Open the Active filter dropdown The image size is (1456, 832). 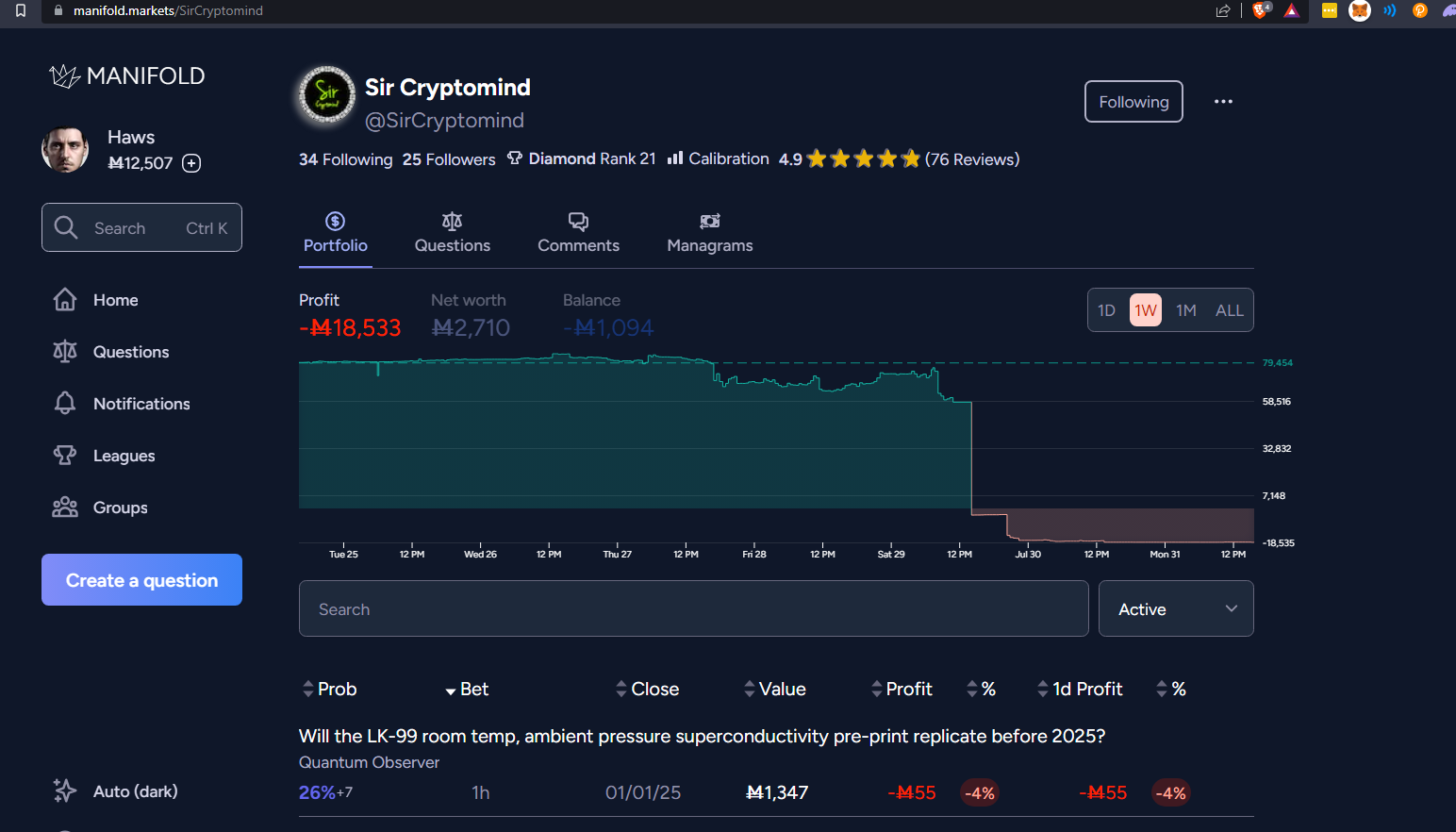point(1176,608)
